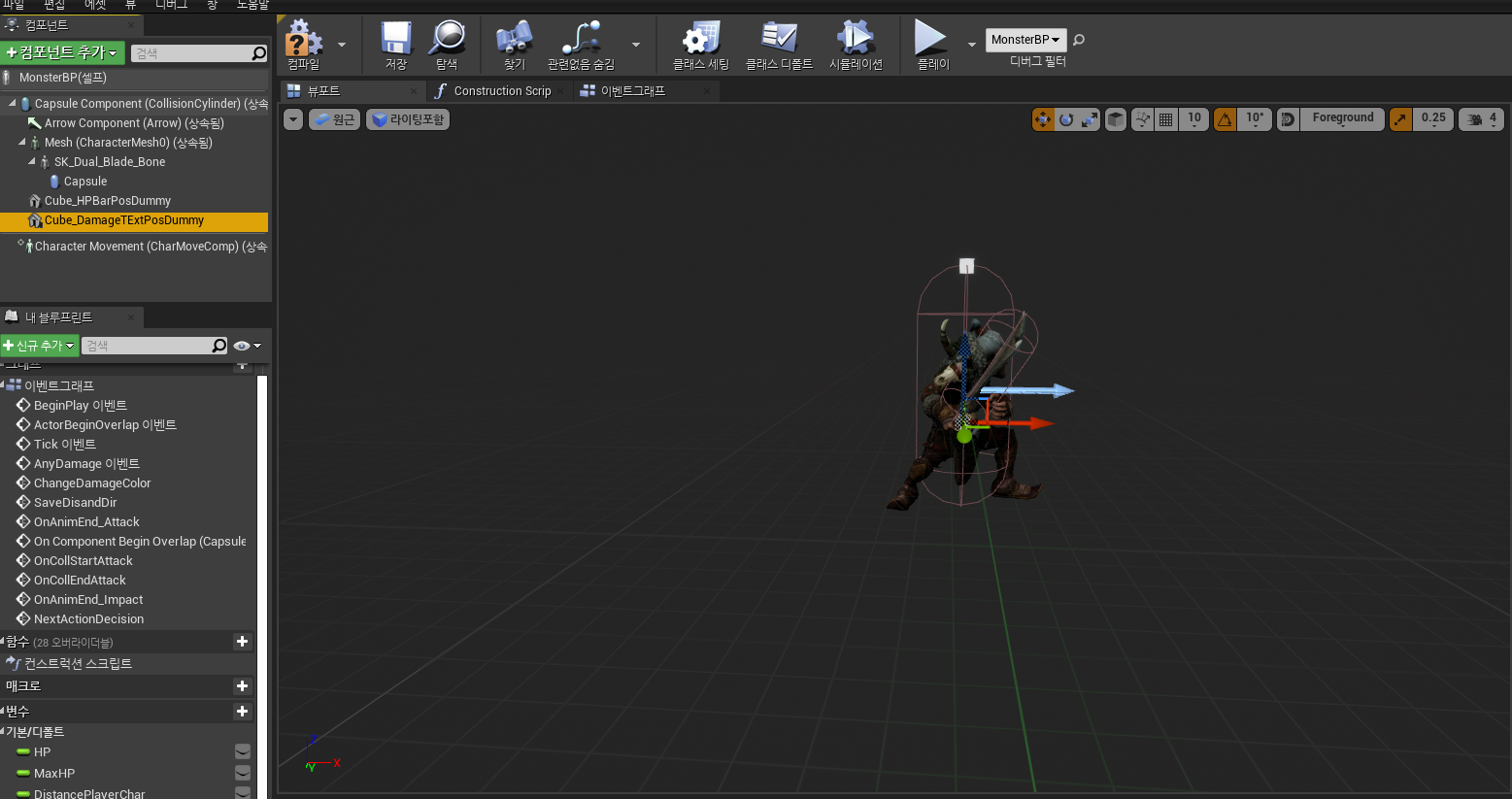Open 클래스 디폴트 class defaults
The width and height of the screenshot is (1512, 799).
[779, 45]
